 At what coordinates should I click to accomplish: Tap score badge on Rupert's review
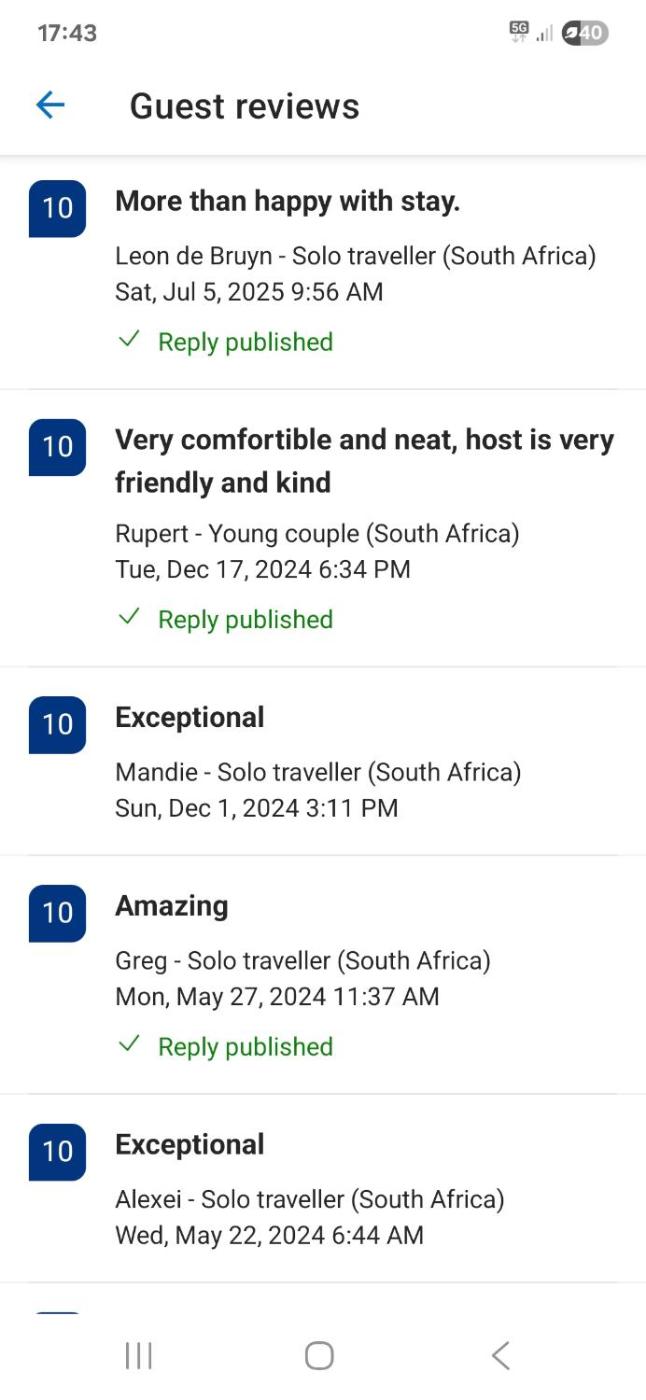tap(57, 446)
